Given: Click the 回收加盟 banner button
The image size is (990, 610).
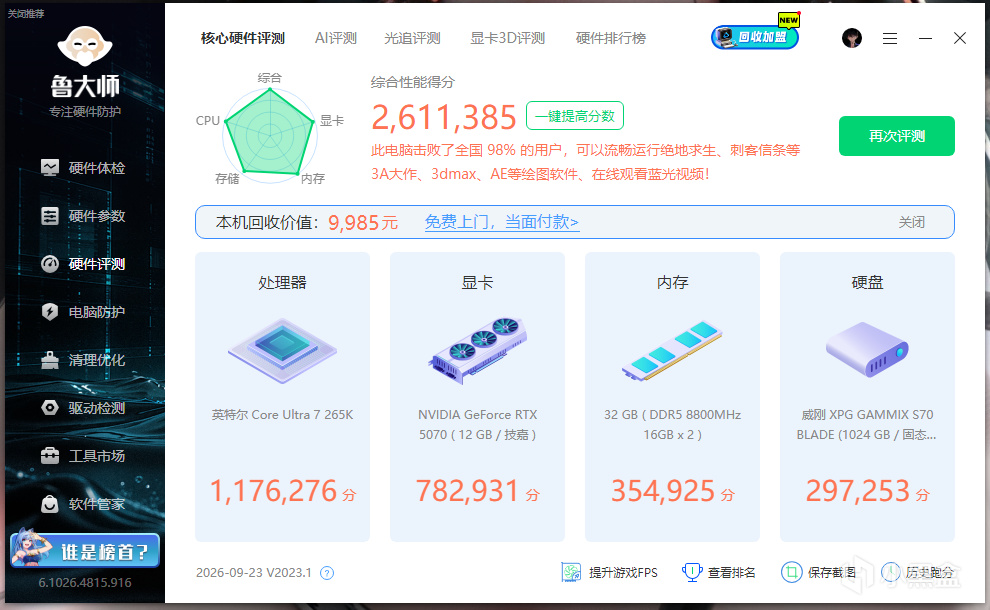Looking at the screenshot, I should (x=755, y=37).
